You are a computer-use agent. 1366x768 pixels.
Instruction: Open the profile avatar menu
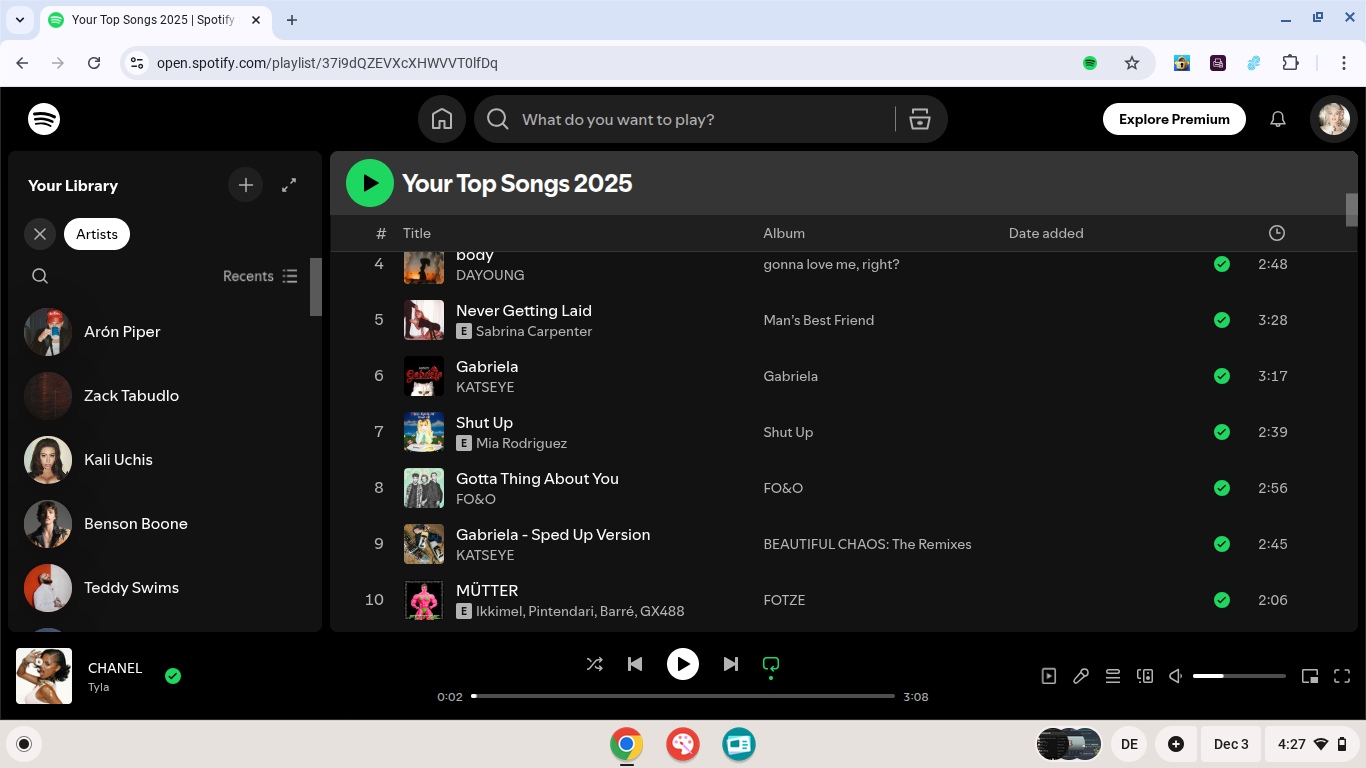click(1334, 119)
